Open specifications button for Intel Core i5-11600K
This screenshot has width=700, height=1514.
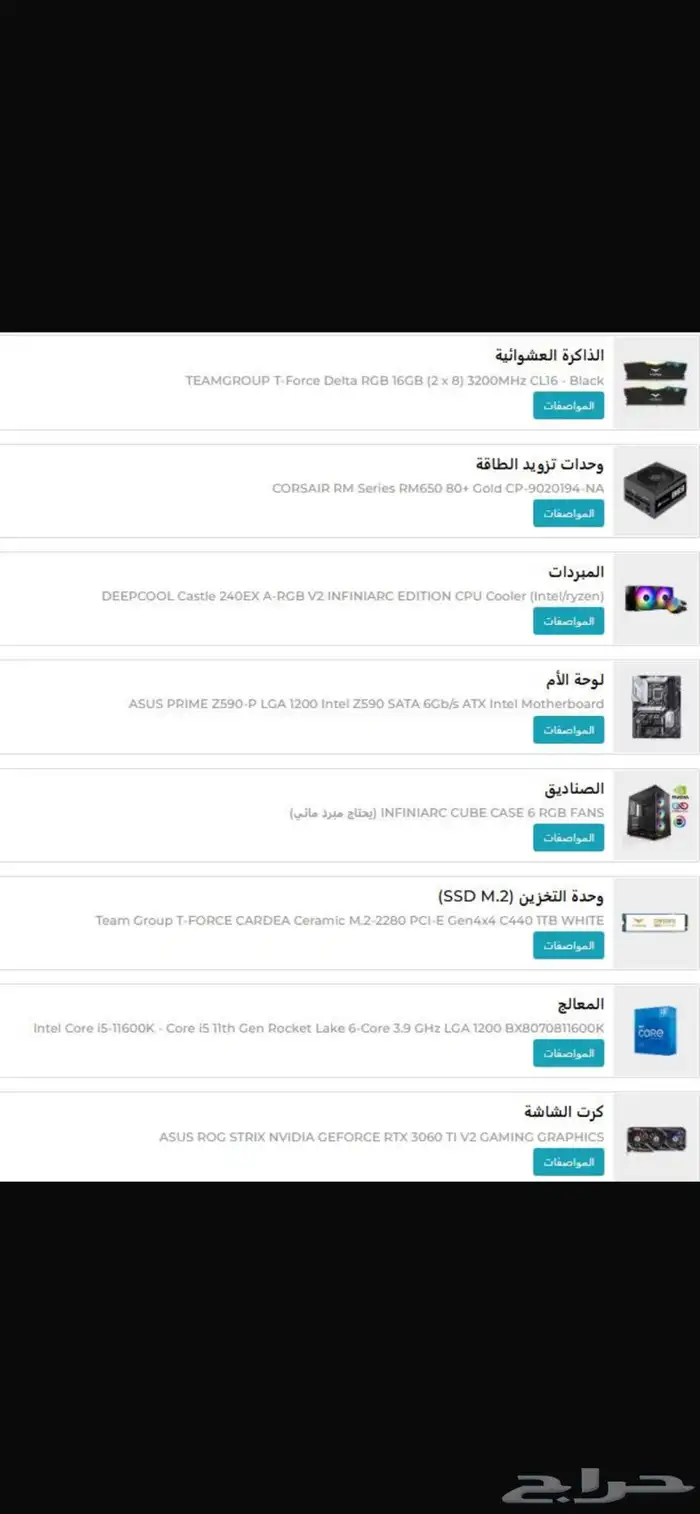[568, 1053]
